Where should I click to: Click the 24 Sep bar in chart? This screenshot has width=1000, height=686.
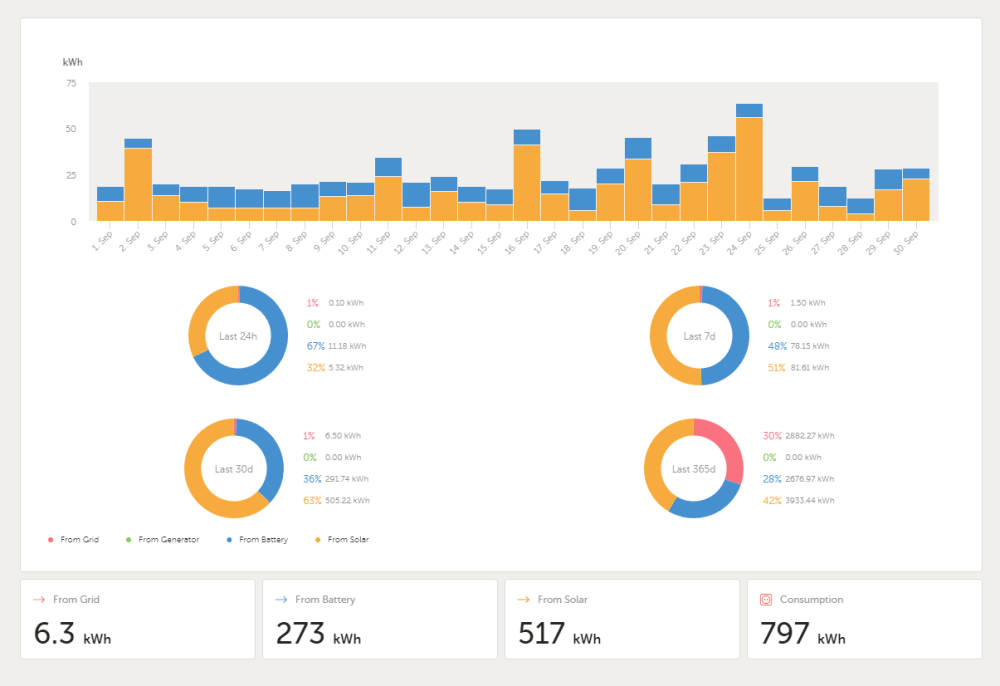tap(749, 163)
